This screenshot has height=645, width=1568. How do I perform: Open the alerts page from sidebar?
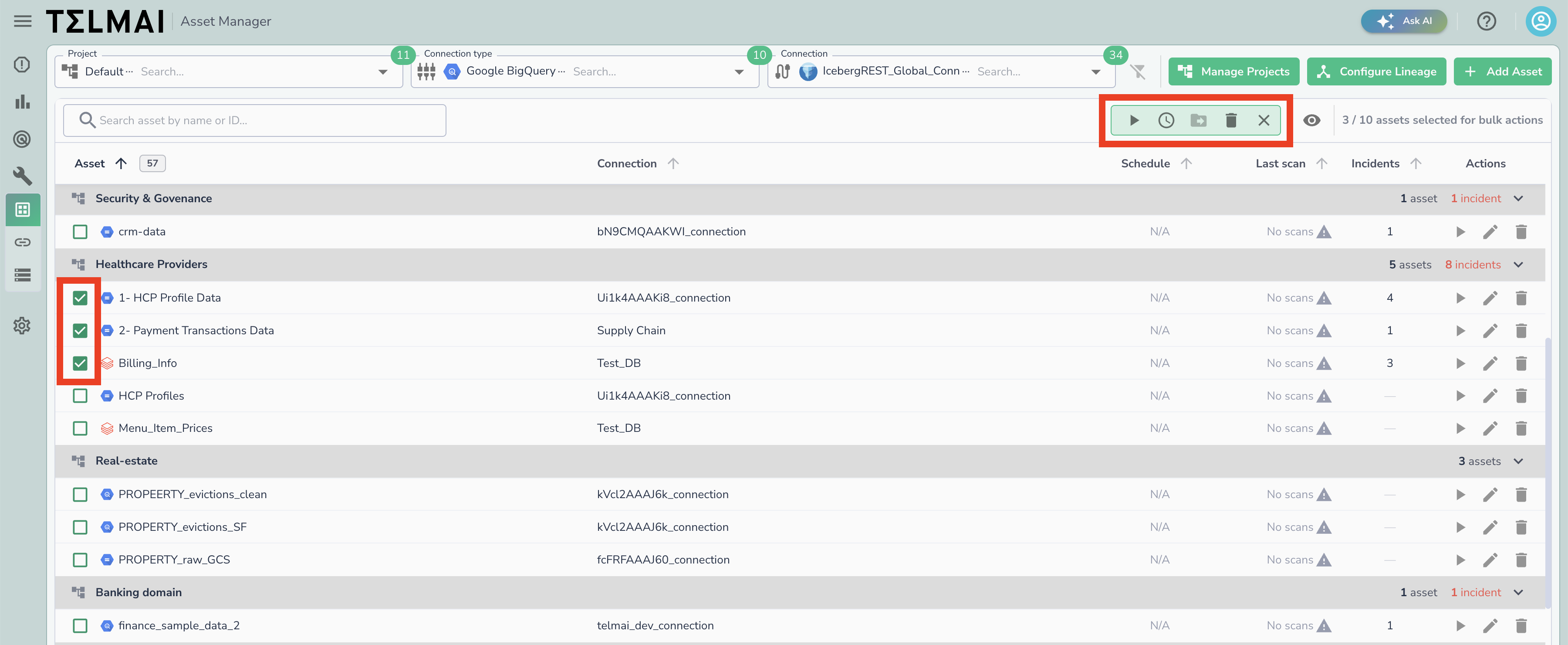(x=22, y=64)
